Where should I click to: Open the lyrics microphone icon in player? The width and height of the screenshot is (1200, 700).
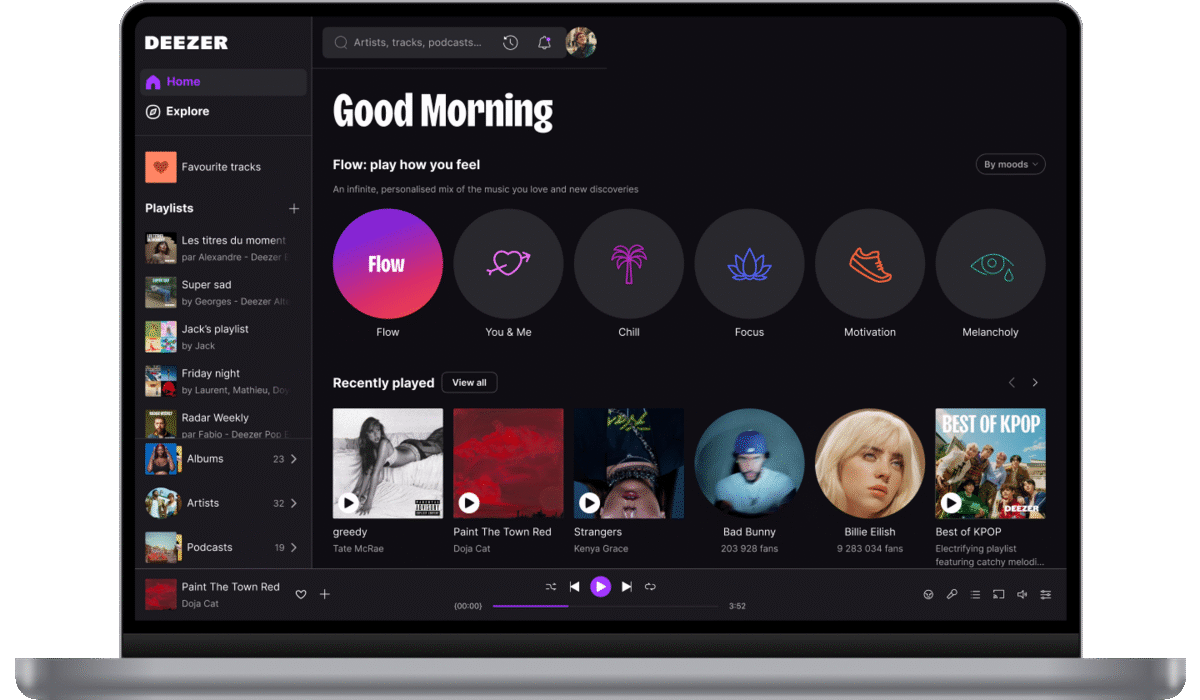[x=952, y=594]
